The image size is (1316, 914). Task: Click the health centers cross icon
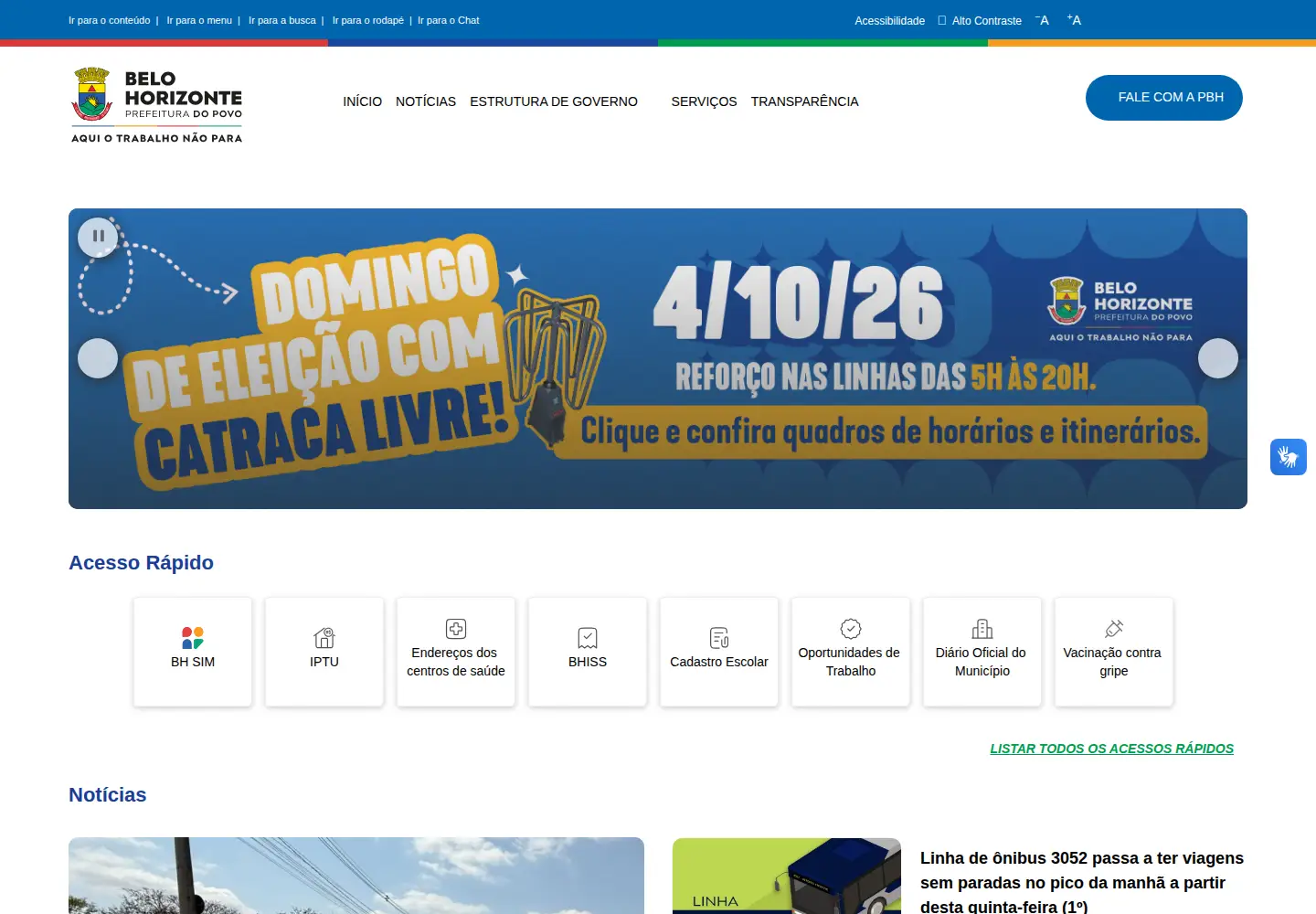(456, 629)
